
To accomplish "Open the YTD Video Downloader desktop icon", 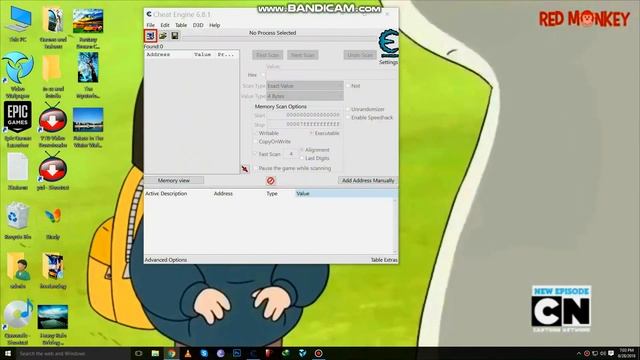I will point(53,124).
